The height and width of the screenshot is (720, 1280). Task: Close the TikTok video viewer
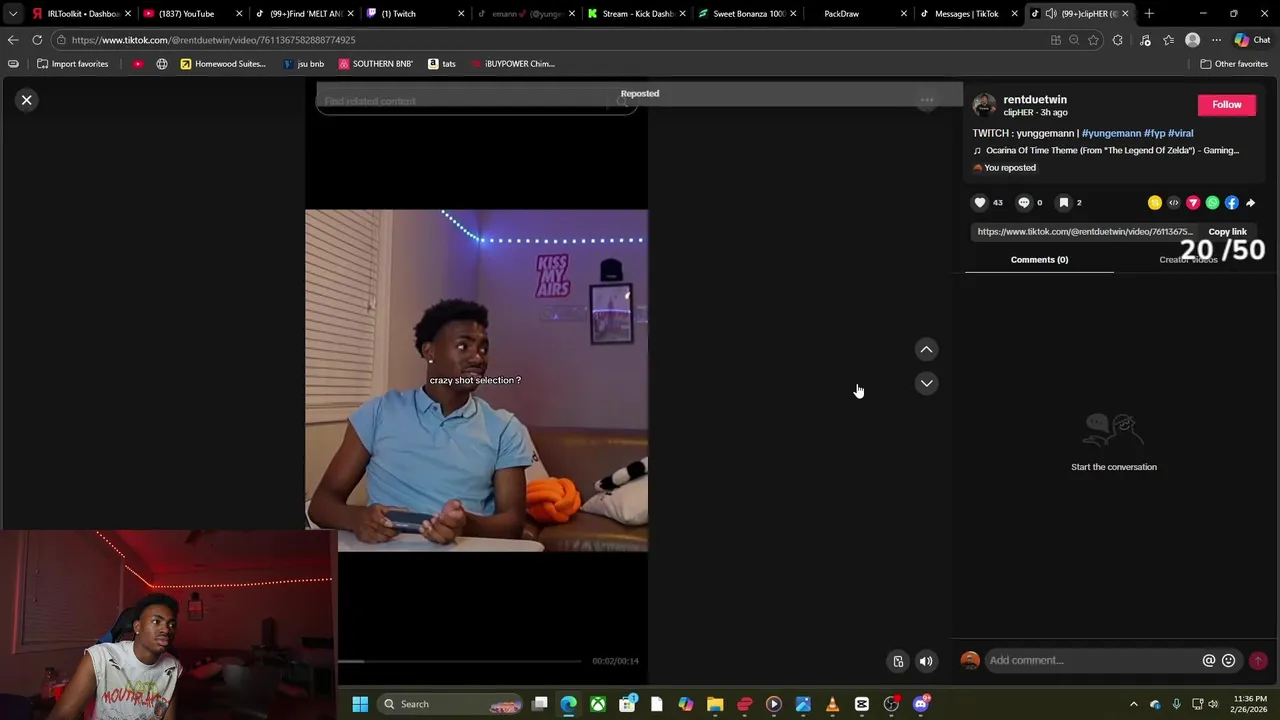click(27, 100)
